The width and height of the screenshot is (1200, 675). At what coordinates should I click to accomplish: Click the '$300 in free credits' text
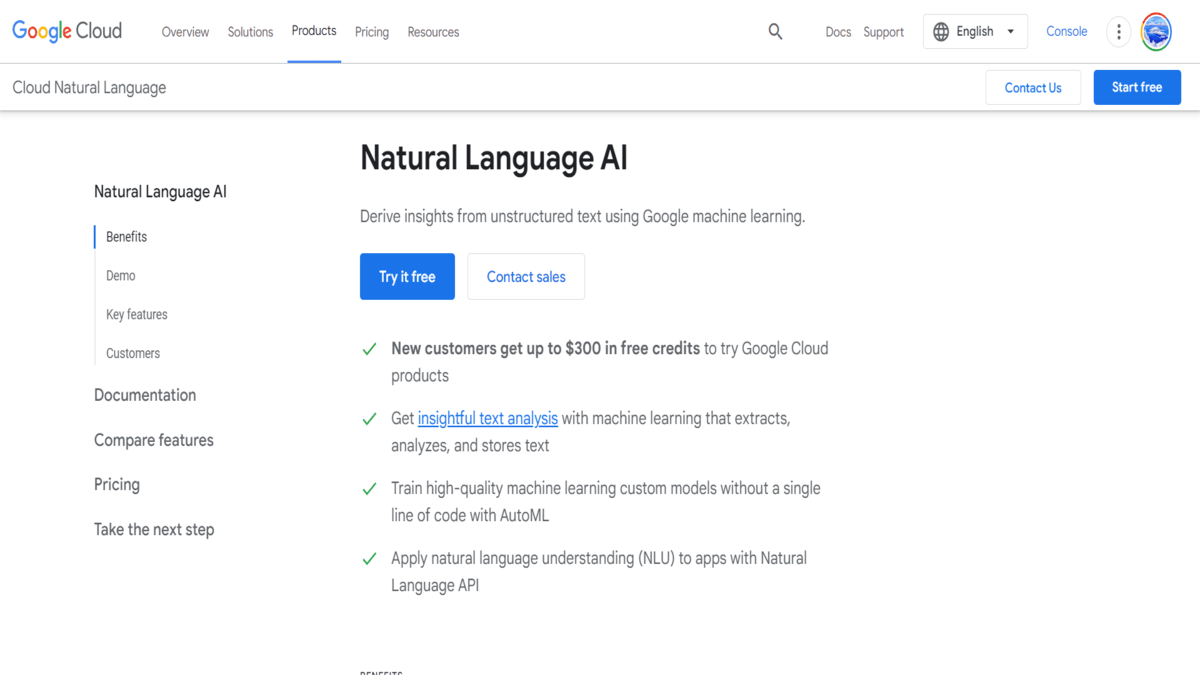(632, 349)
